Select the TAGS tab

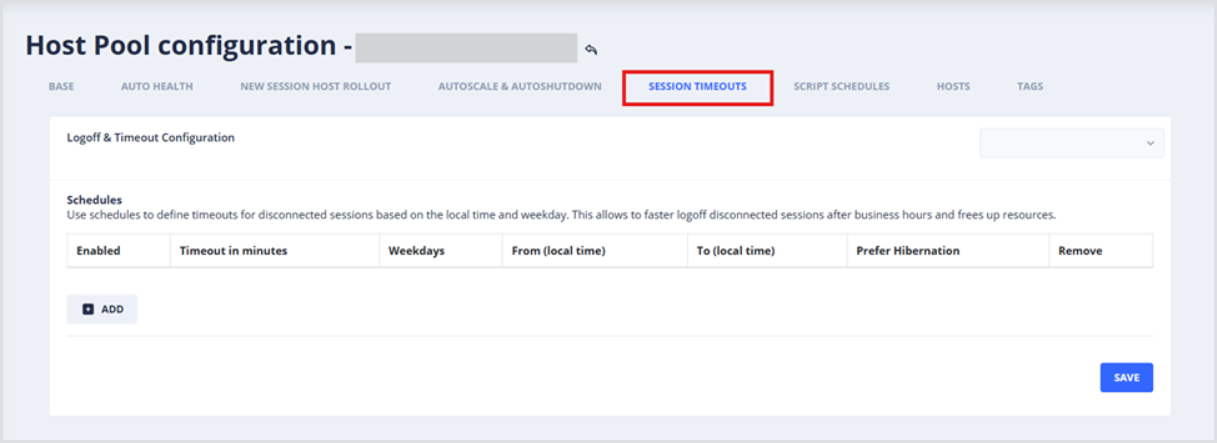(1030, 87)
